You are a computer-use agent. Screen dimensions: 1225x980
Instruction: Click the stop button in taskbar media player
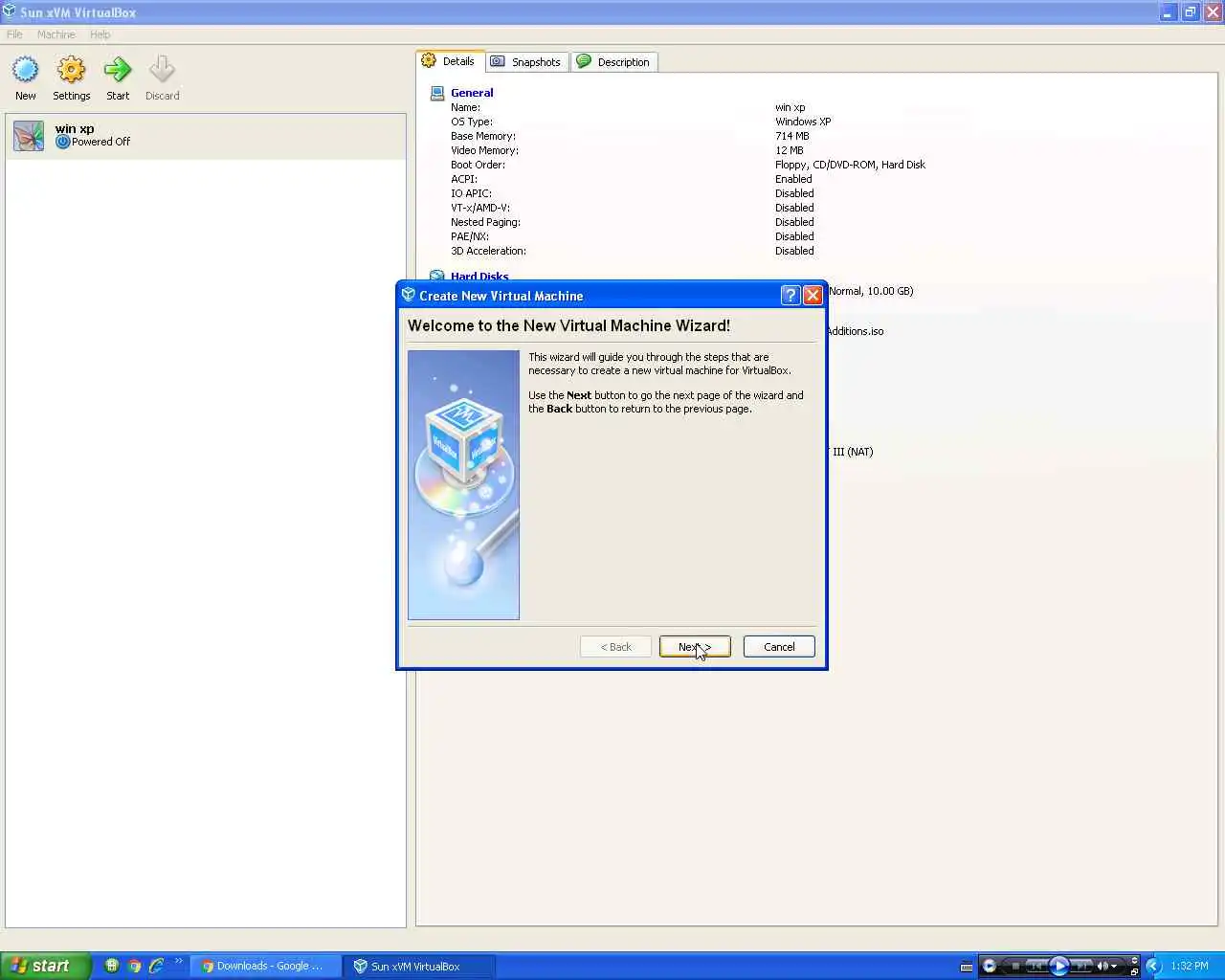pos(1015,966)
